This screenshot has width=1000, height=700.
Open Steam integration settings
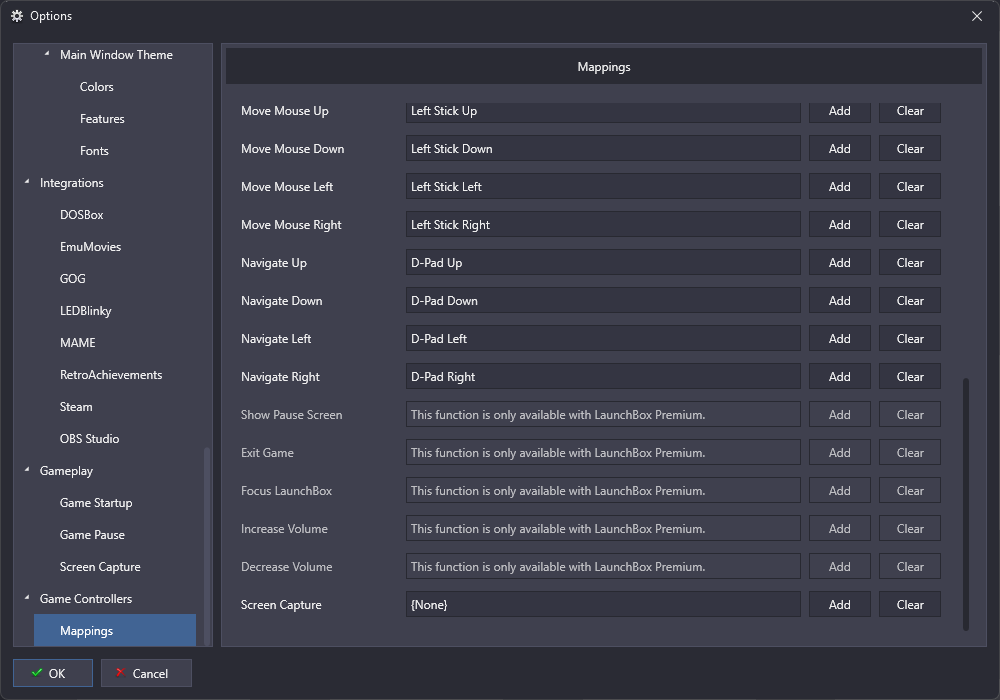[x=76, y=407]
